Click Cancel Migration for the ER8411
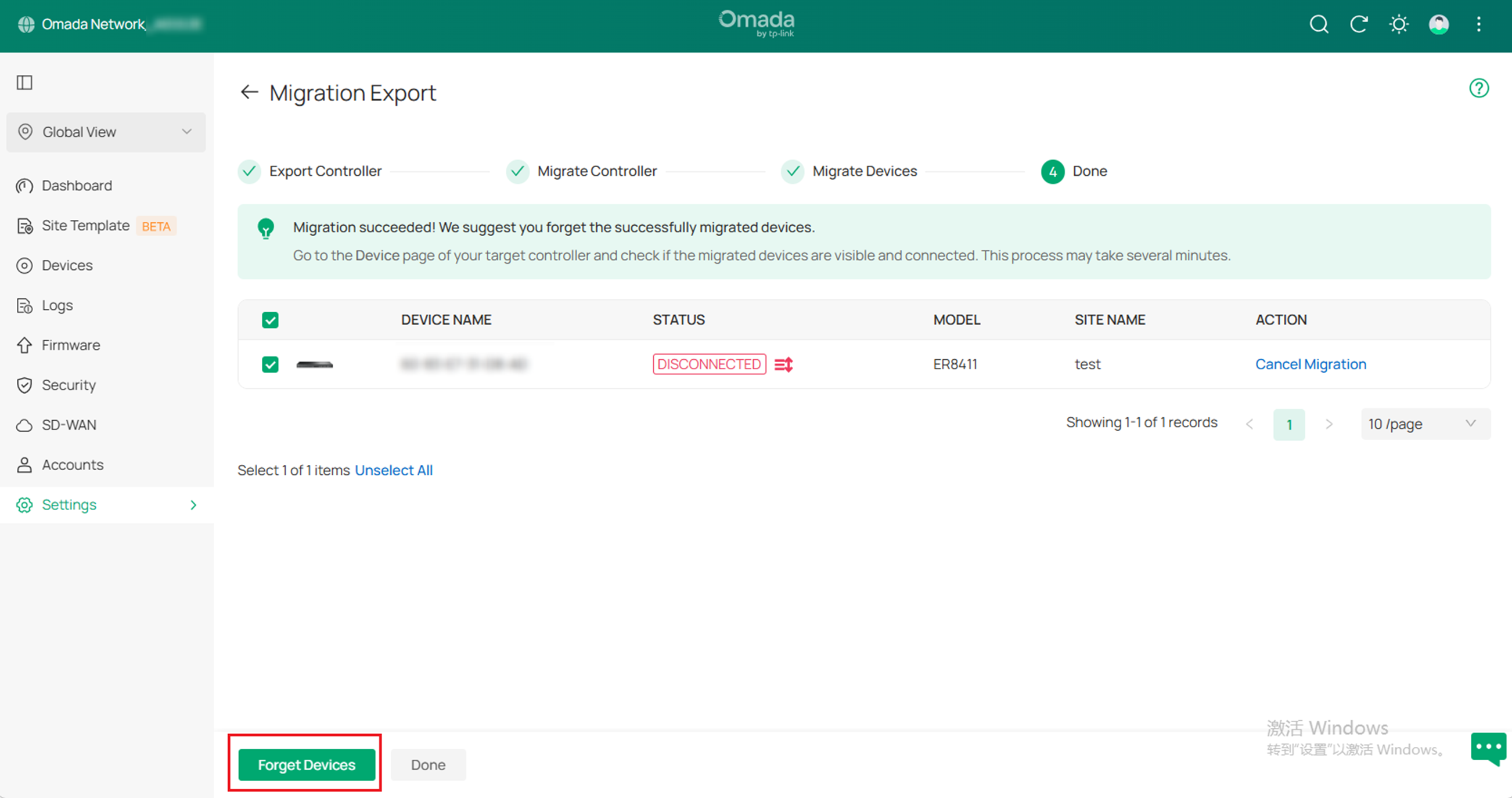The width and height of the screenshot is (1512, 798). click(1311, 364)
